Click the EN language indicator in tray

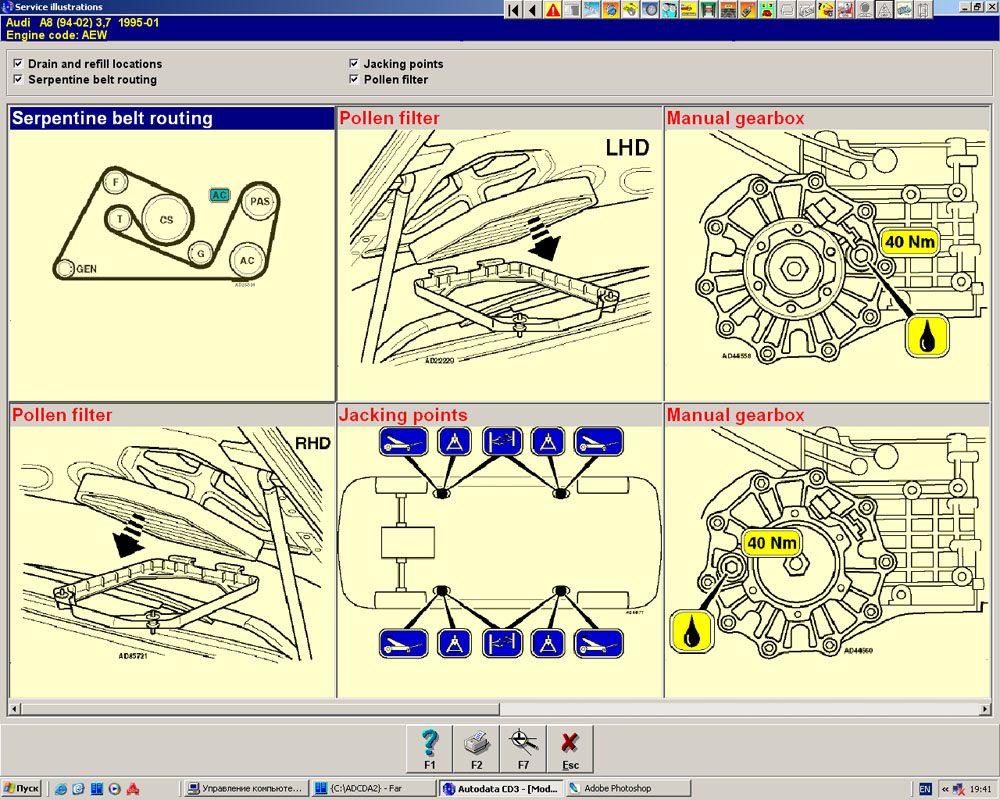tap(925, 789)
